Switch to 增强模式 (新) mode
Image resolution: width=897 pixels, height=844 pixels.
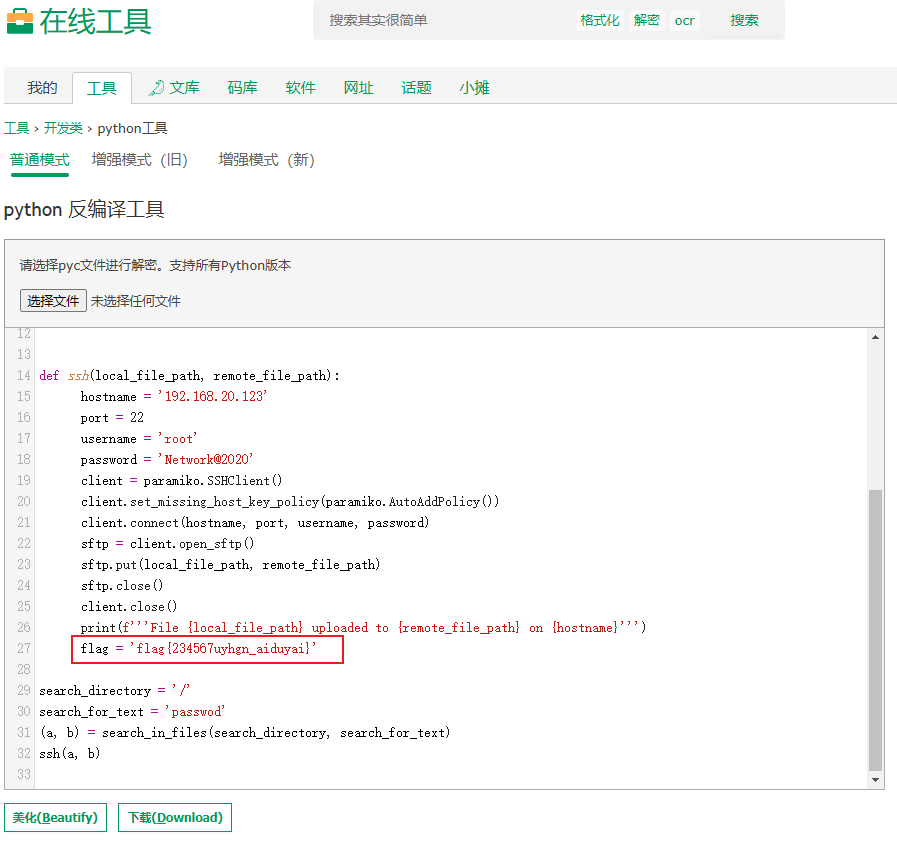pyautogui.click(x=267, y=160)
